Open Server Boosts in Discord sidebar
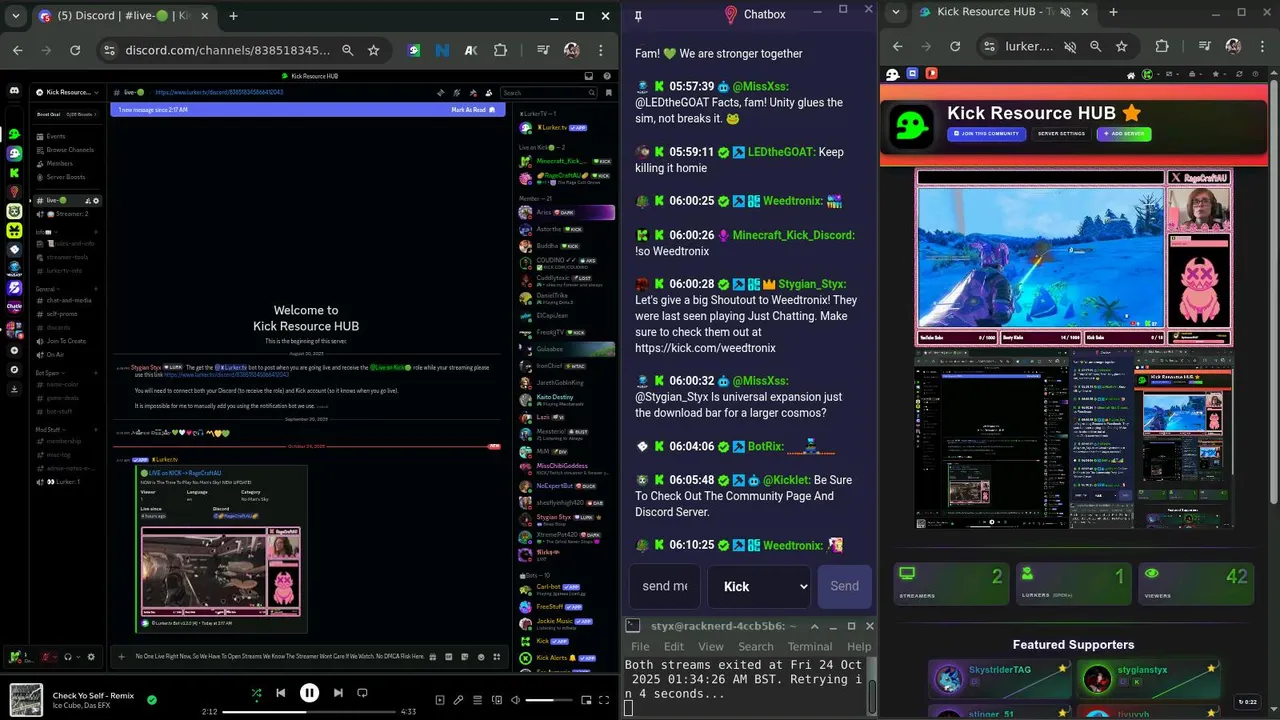The height and width of the screenshot is (720, 1280). tap(68, 177)
